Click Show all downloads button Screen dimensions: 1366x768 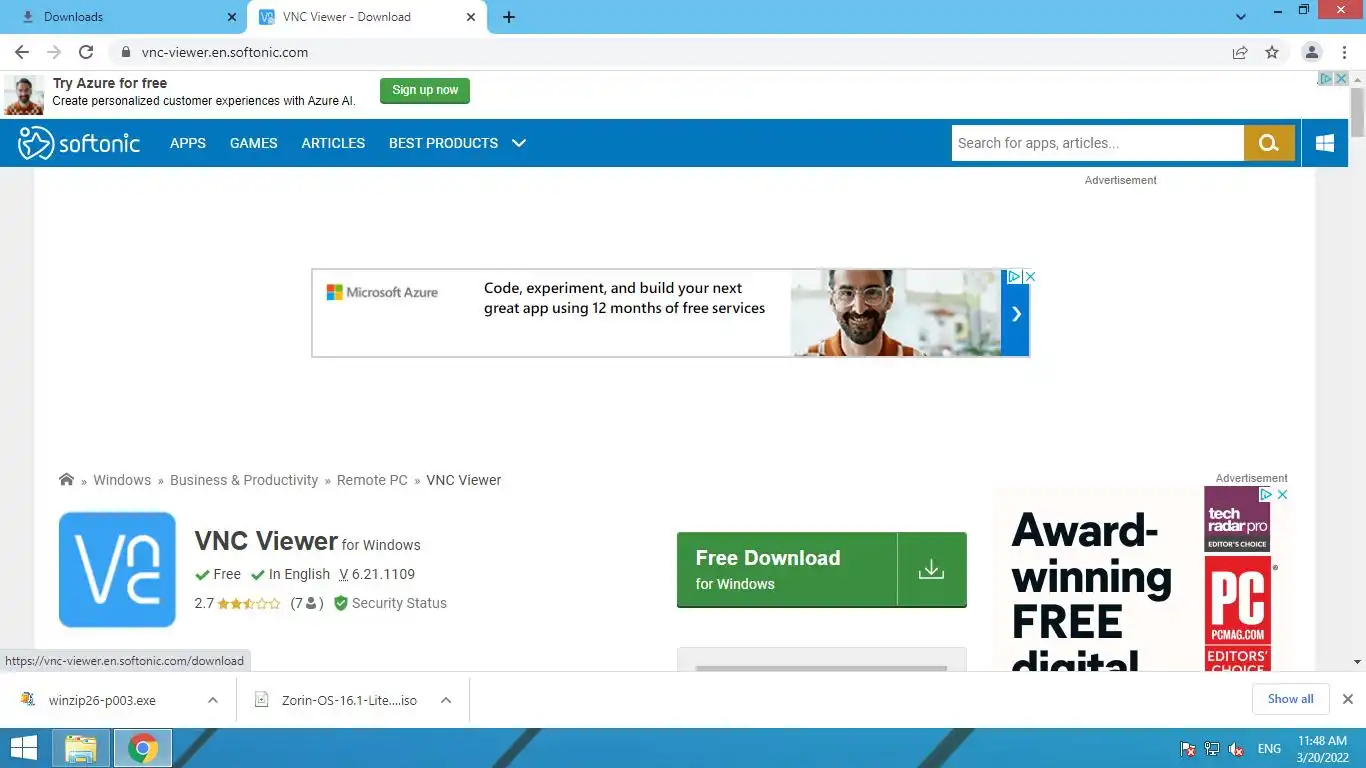click(x=1291, y=699)
